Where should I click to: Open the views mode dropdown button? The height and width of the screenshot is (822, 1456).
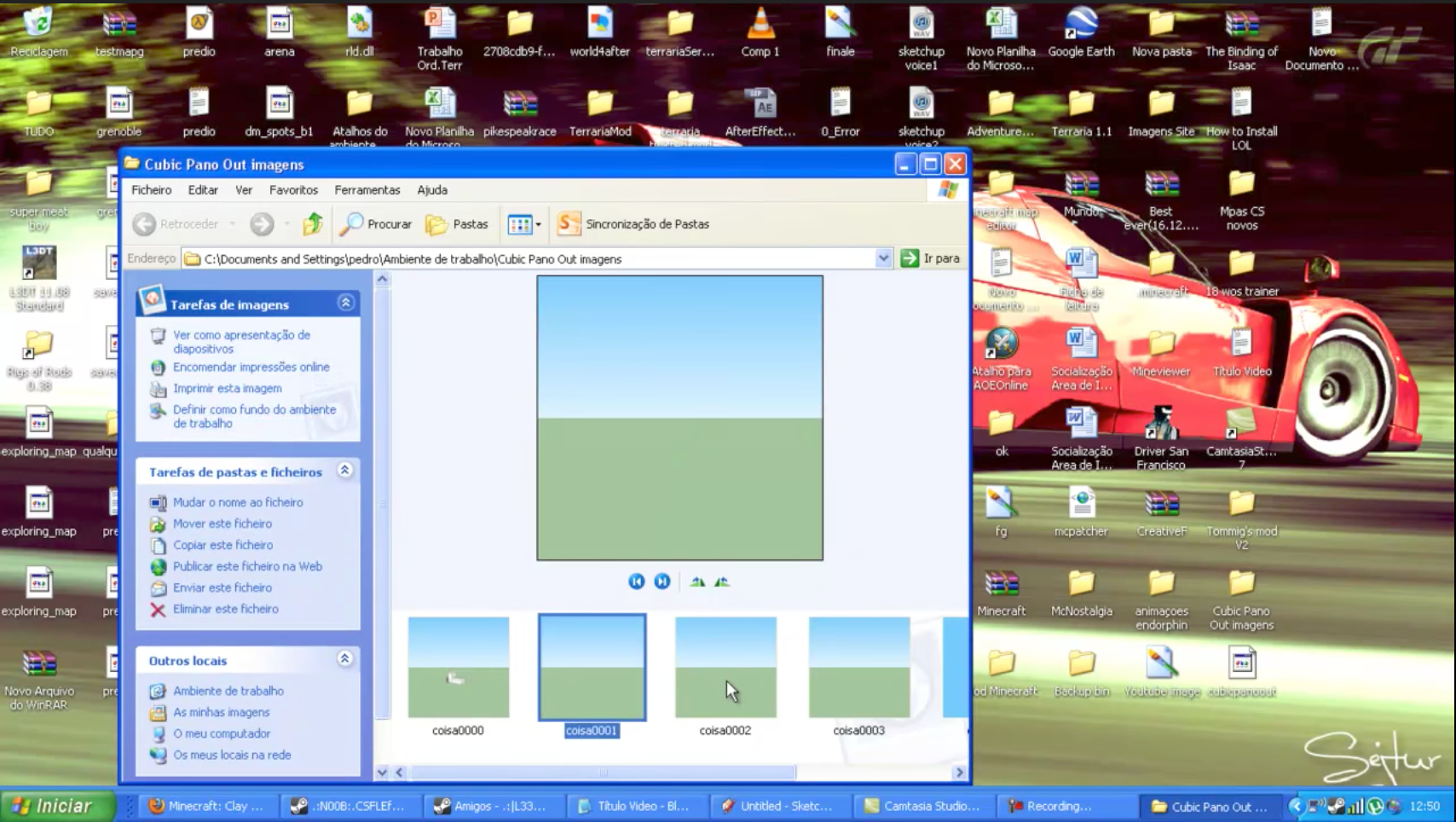coord(523,224)
